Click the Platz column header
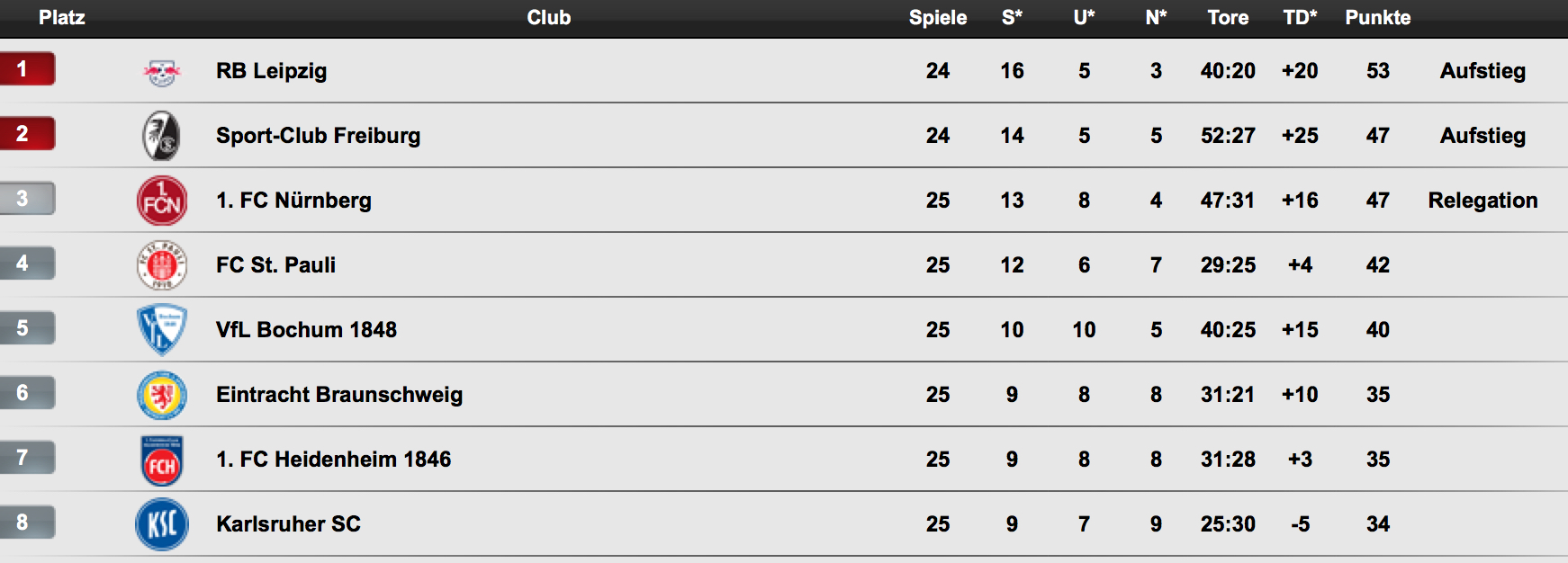This screenshot has height=563, width=1568. (x=61, y=17)
